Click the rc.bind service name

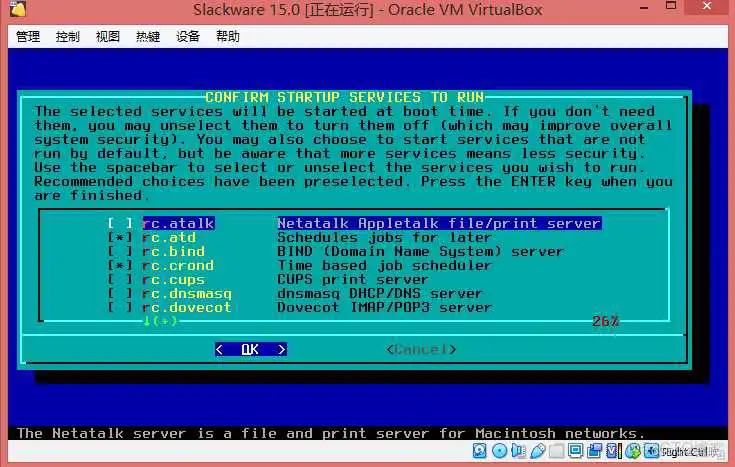(173, 252)
